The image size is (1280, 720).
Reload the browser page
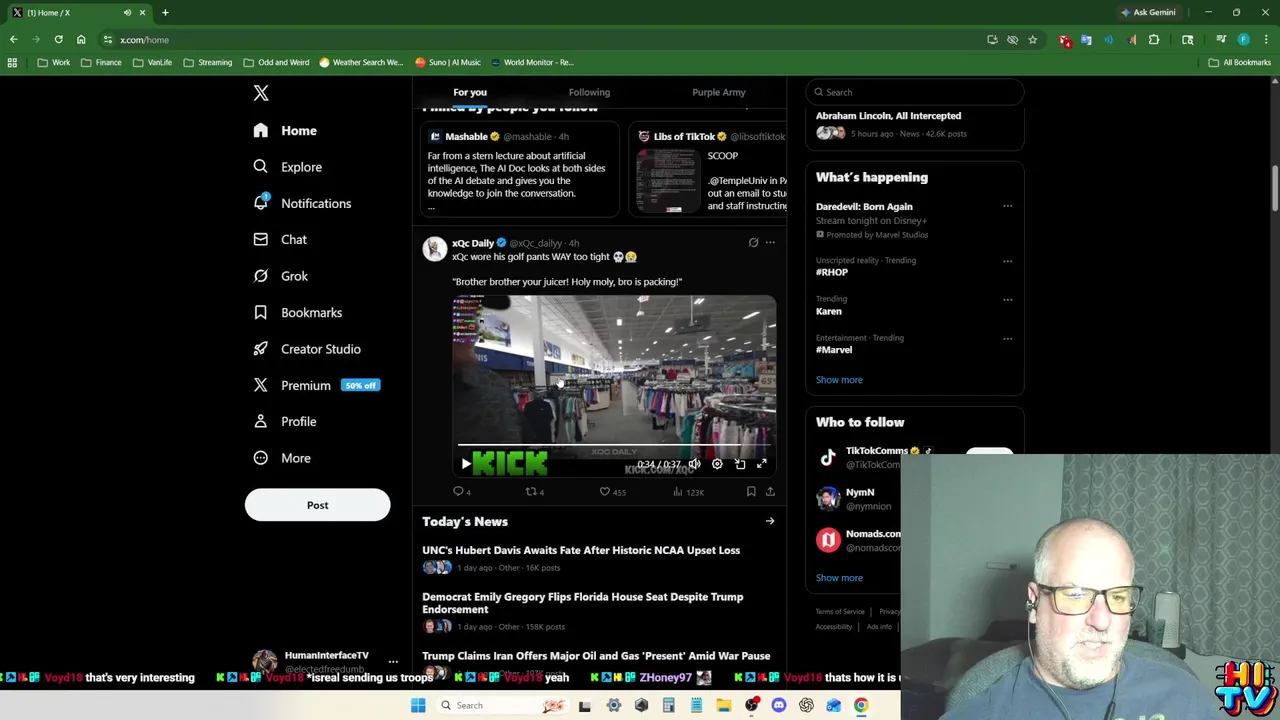[58, 40]
